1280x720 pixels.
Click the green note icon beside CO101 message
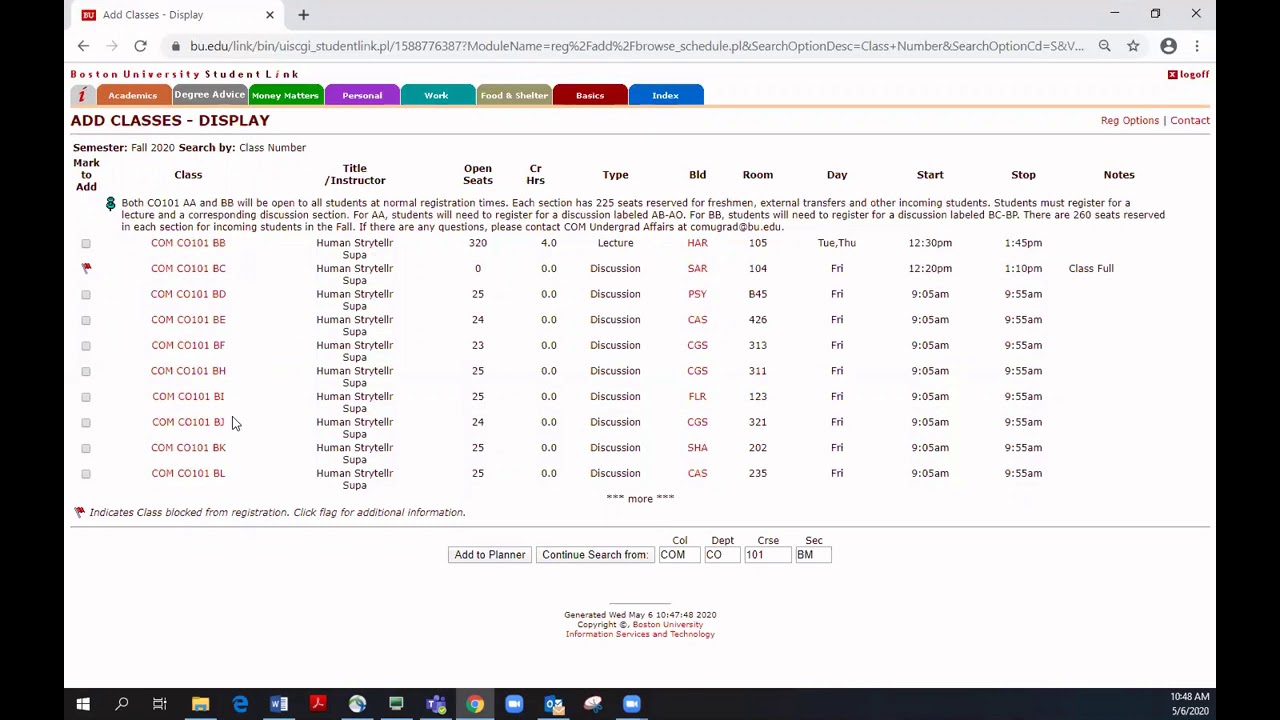[110, 203]
